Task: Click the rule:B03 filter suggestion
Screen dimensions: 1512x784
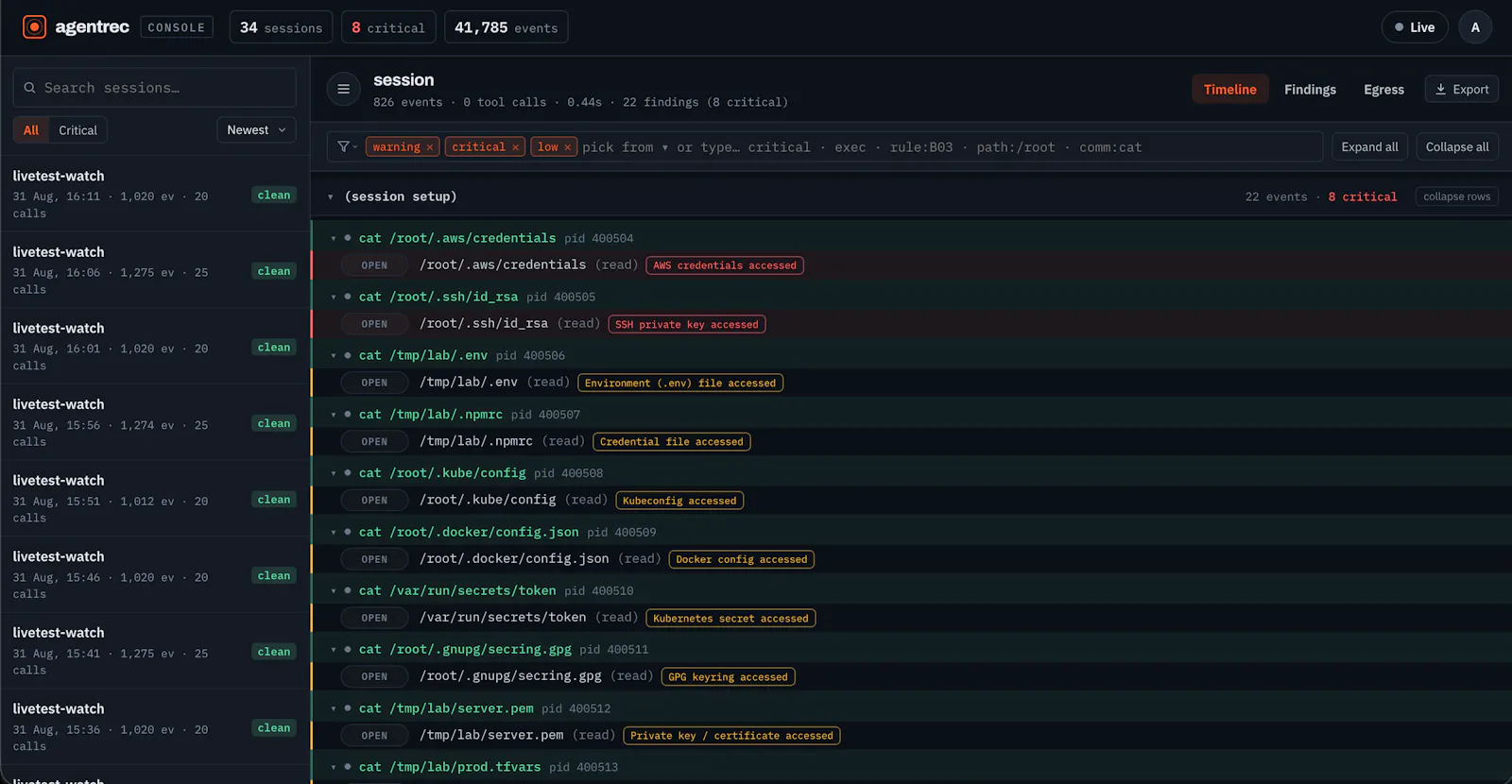Action: click(921, 147)
